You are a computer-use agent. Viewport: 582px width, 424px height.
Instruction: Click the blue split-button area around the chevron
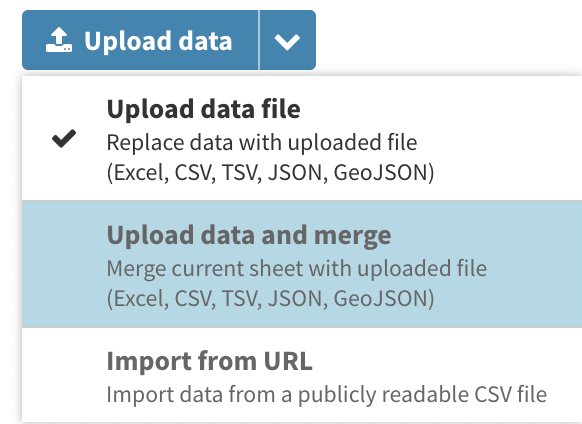pyautogui.click(x=288, y=40)
